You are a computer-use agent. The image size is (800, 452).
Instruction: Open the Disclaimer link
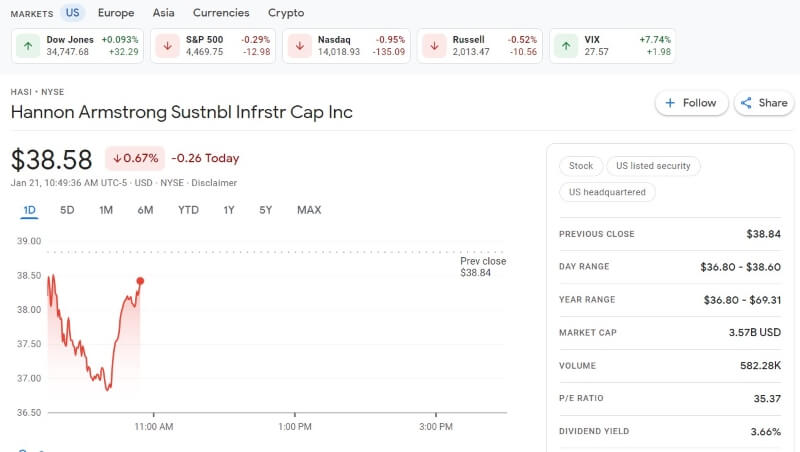(214, 183)
